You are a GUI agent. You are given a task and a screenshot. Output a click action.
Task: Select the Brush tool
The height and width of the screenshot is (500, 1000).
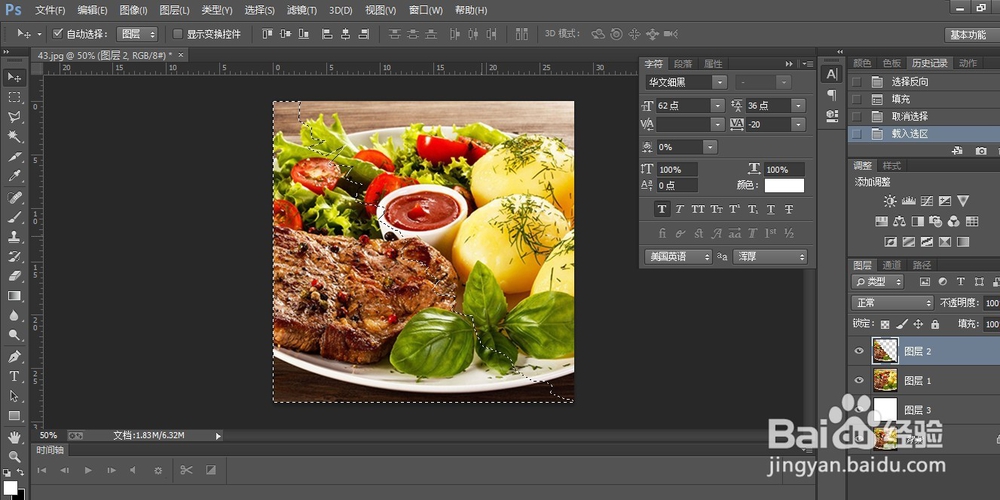pos(14,217)
